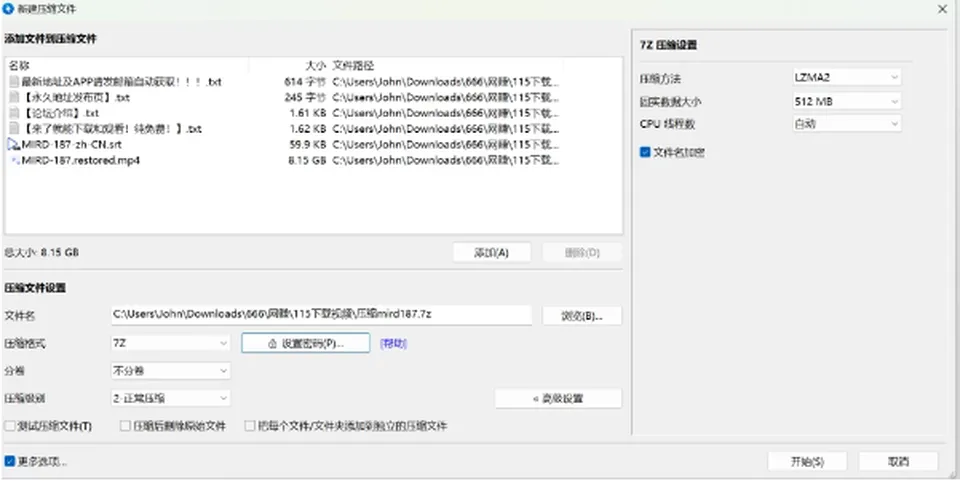Click the 删除(D) button
The image size is (960, 481).
tap(582, 253)
